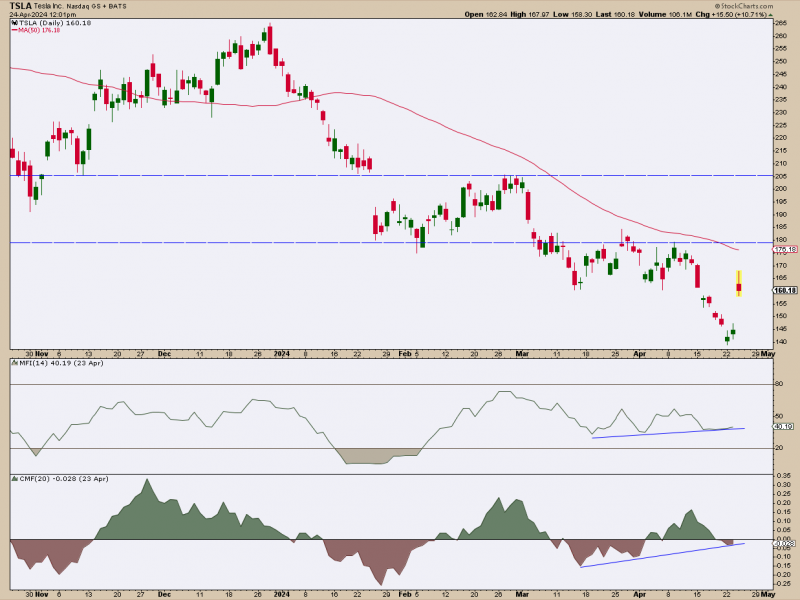Click the candlestick icon beside TSLA (Daily)
800x600 pixels.
pos(14,23)
